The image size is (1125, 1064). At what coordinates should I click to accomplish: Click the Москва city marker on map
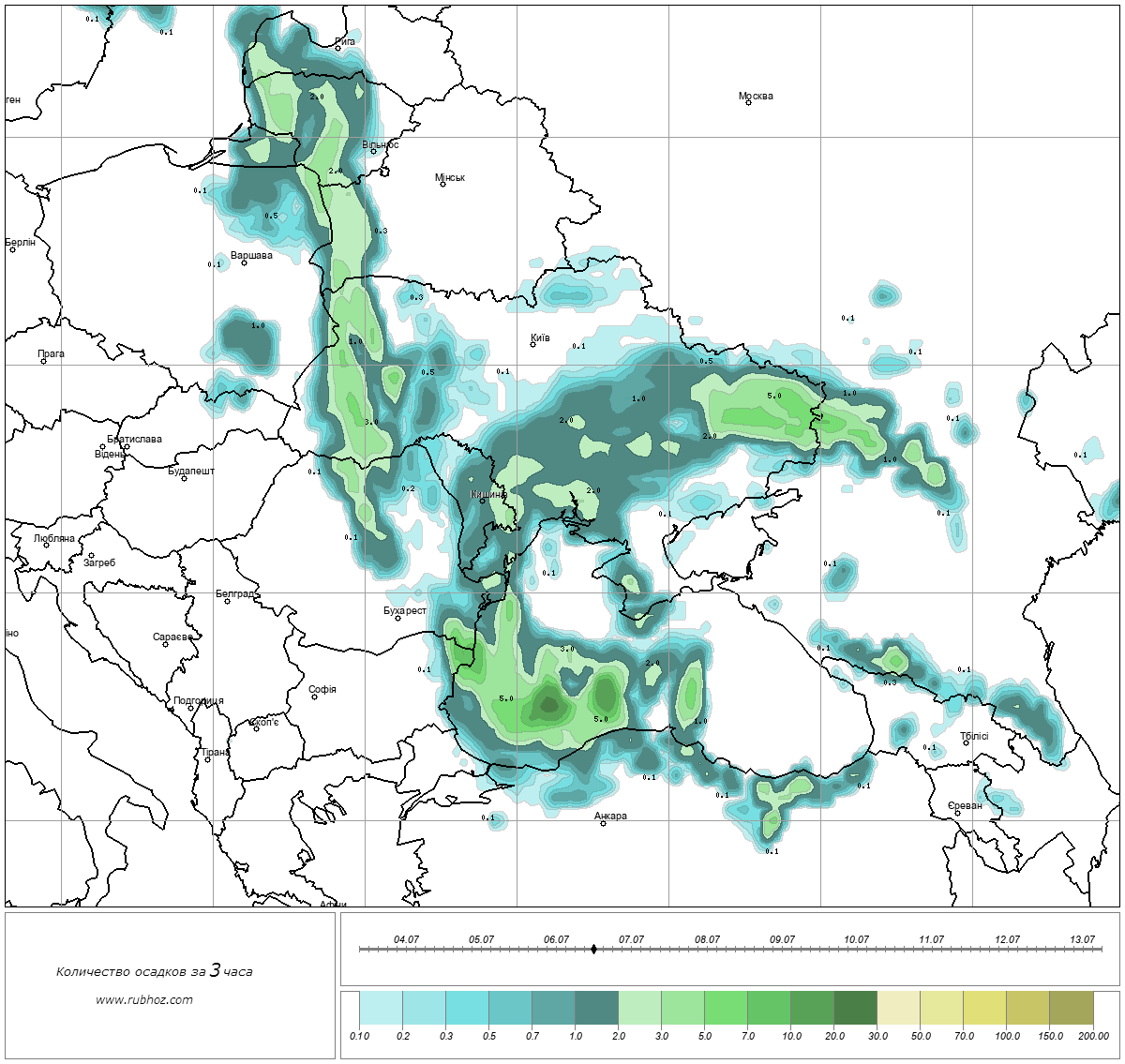(x=748, y=102)
